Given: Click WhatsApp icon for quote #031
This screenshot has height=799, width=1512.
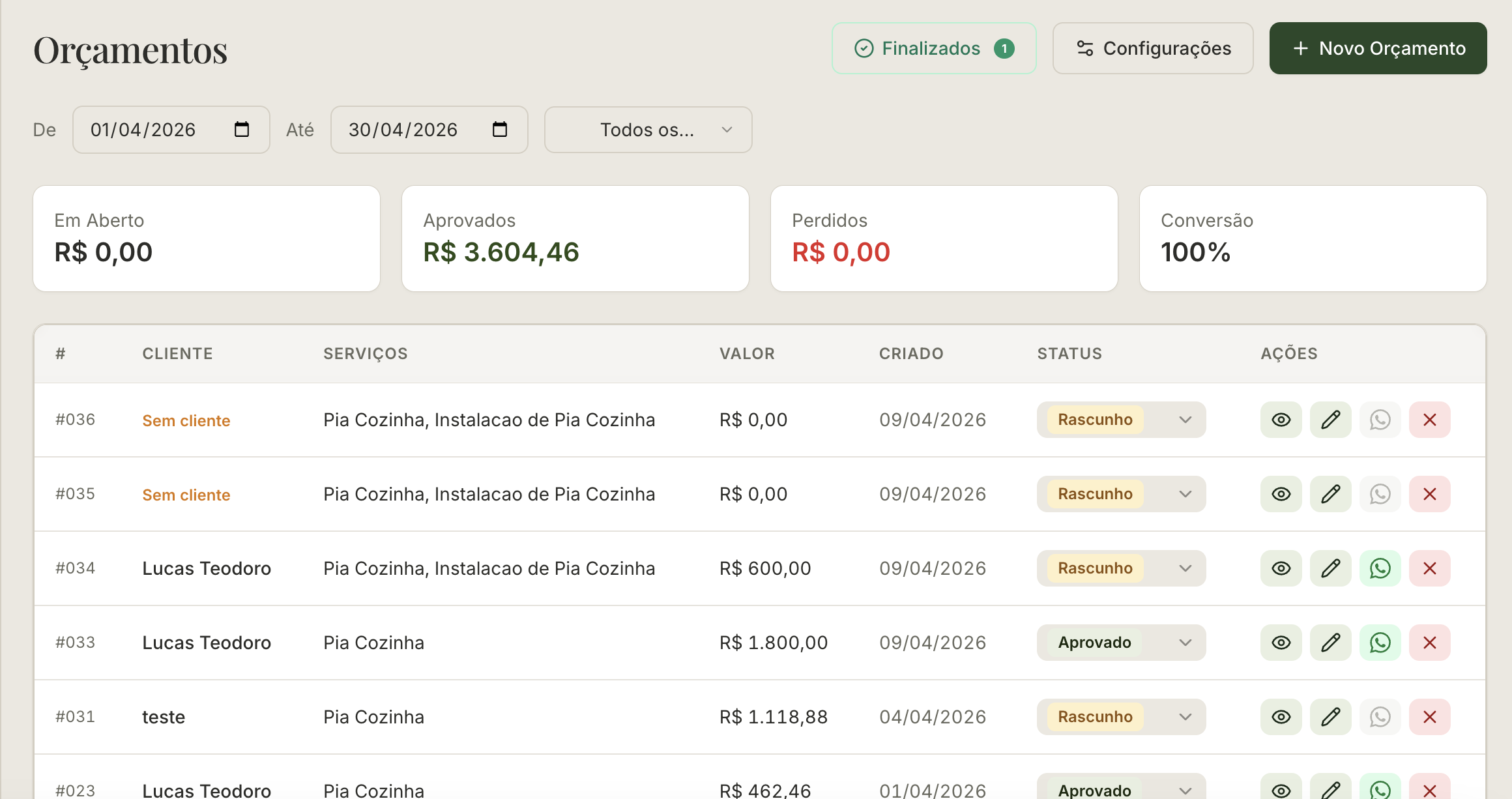Looking at the screenshot, I should pyautogui.click(x=1380, y=717).
